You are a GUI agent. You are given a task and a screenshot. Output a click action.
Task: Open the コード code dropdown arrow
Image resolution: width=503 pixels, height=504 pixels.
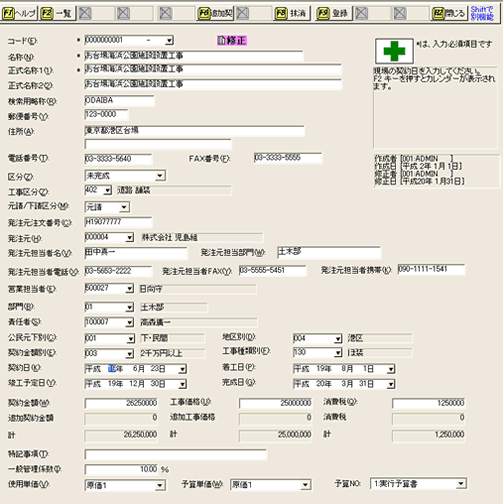(x=169, y=41)
